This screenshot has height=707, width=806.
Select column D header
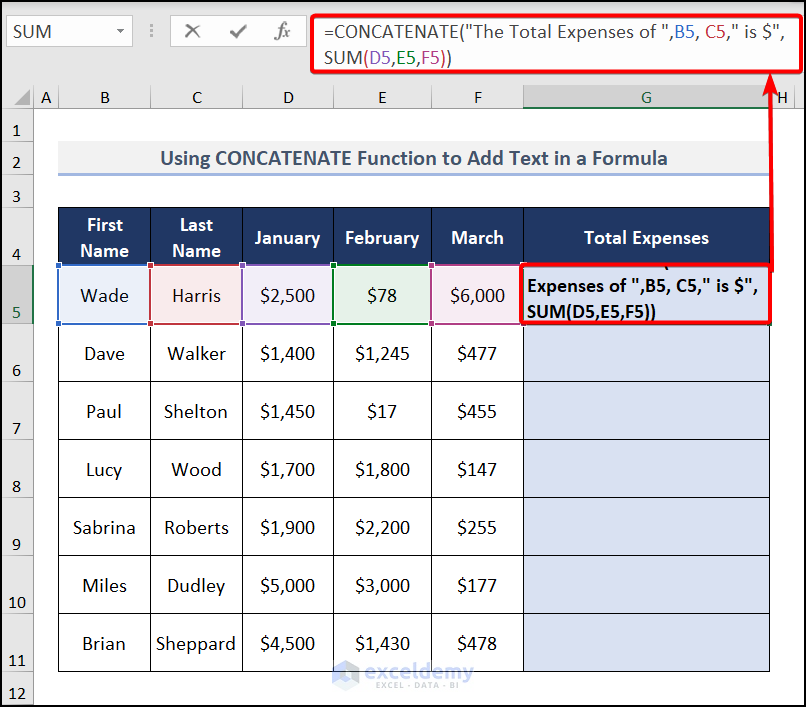(288, 97)
